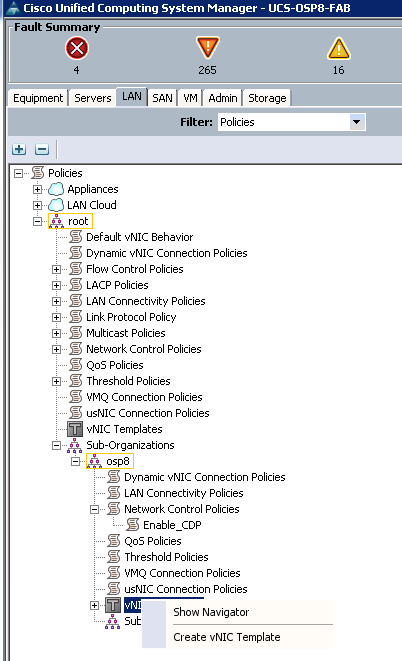Click the top-level Policies scroll icon
Screen dimensions: 402x661
coord(38,173)
